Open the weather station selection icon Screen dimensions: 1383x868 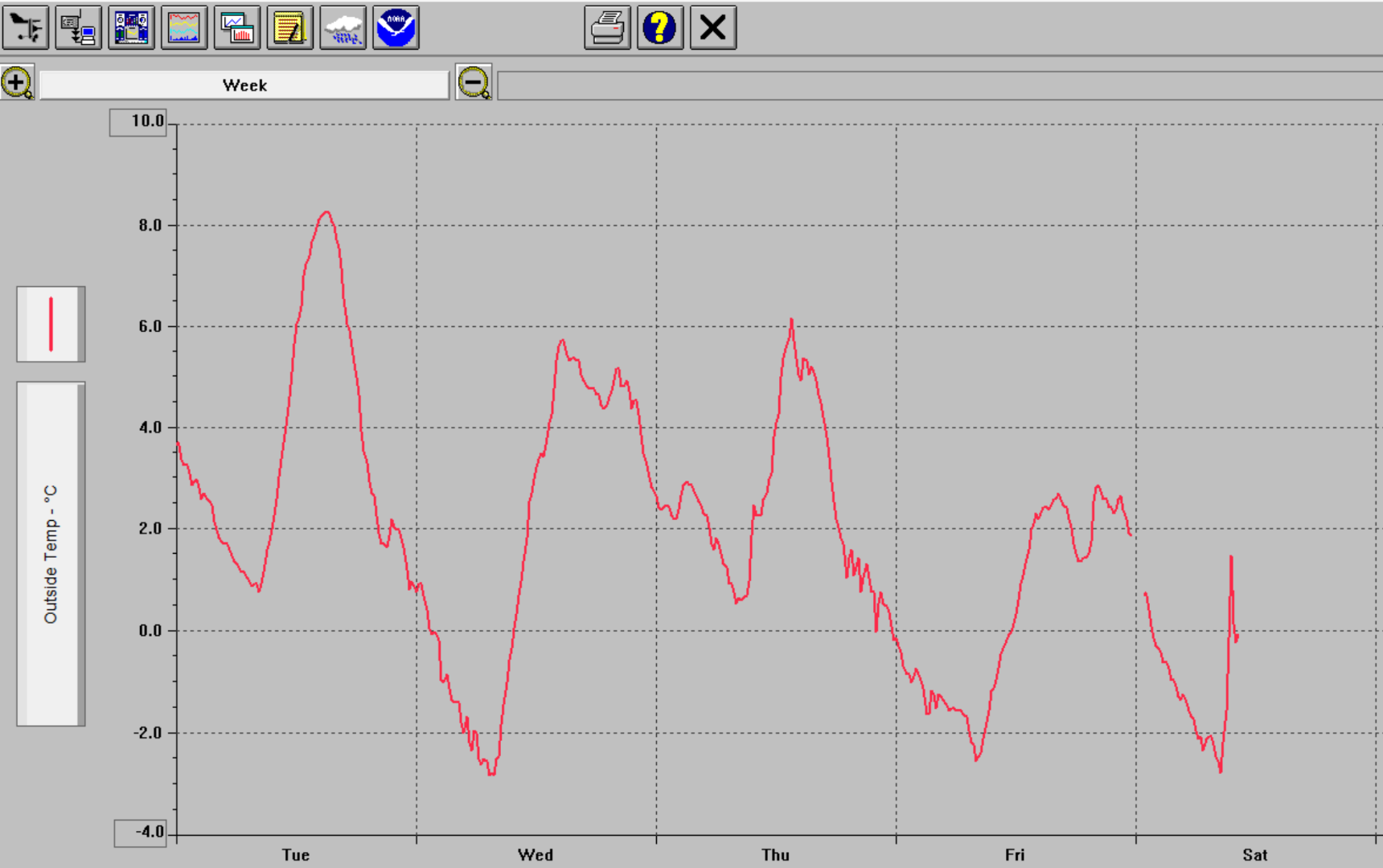tap(26, 28)
